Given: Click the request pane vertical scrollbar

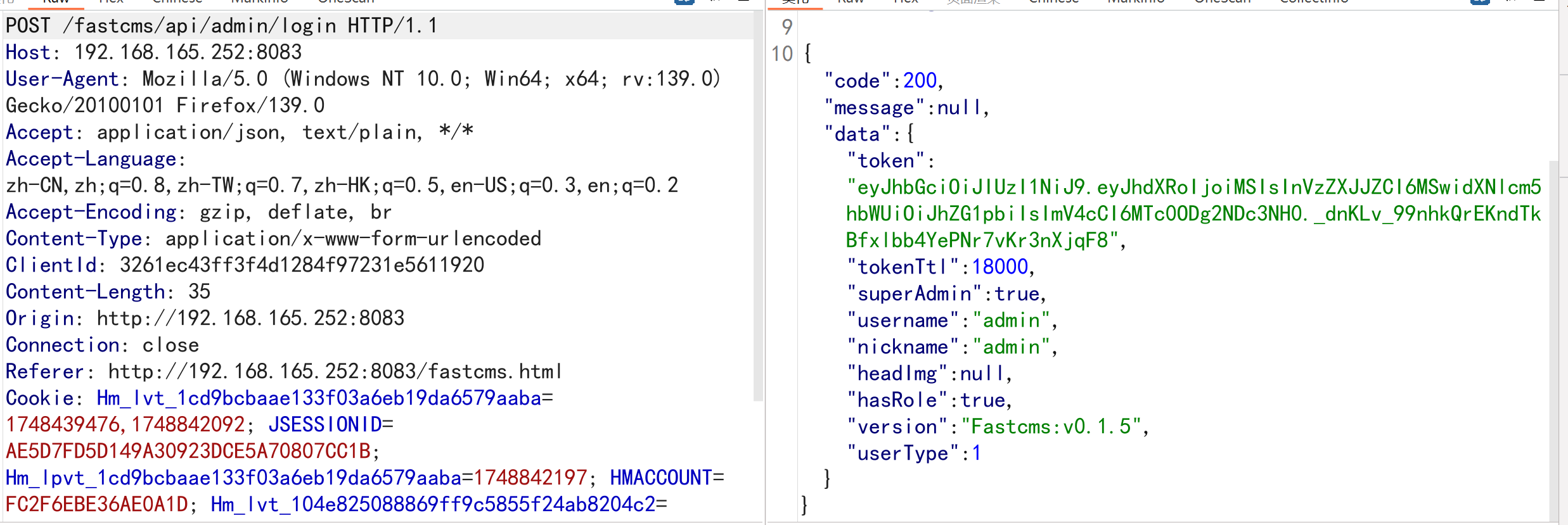Looking at the screenshot, I should tap(758, 209).
